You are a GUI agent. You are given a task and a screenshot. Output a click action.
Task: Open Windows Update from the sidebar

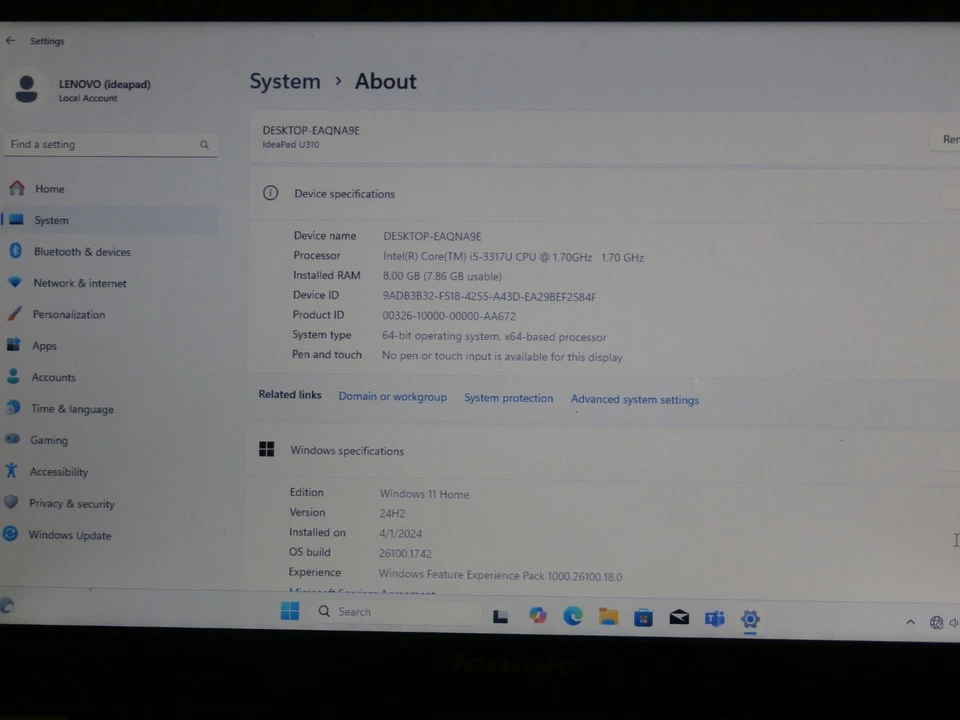(70, 535)
